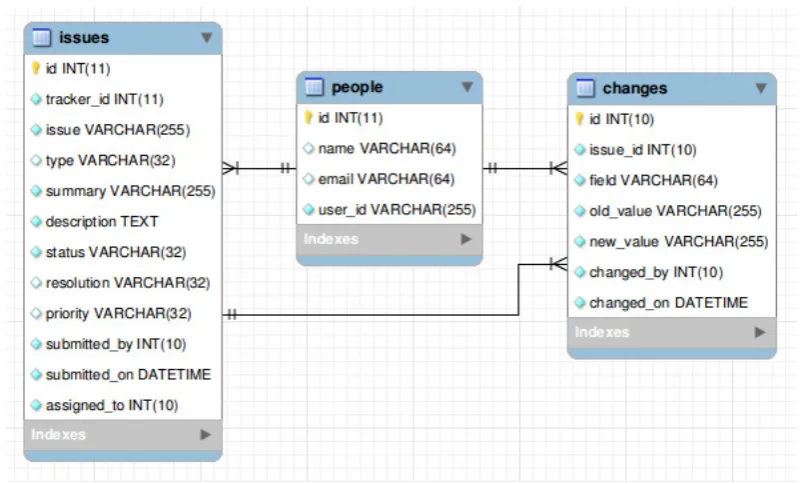Click the diamond icon beside issue_id INT(10)

click(580, 150)
